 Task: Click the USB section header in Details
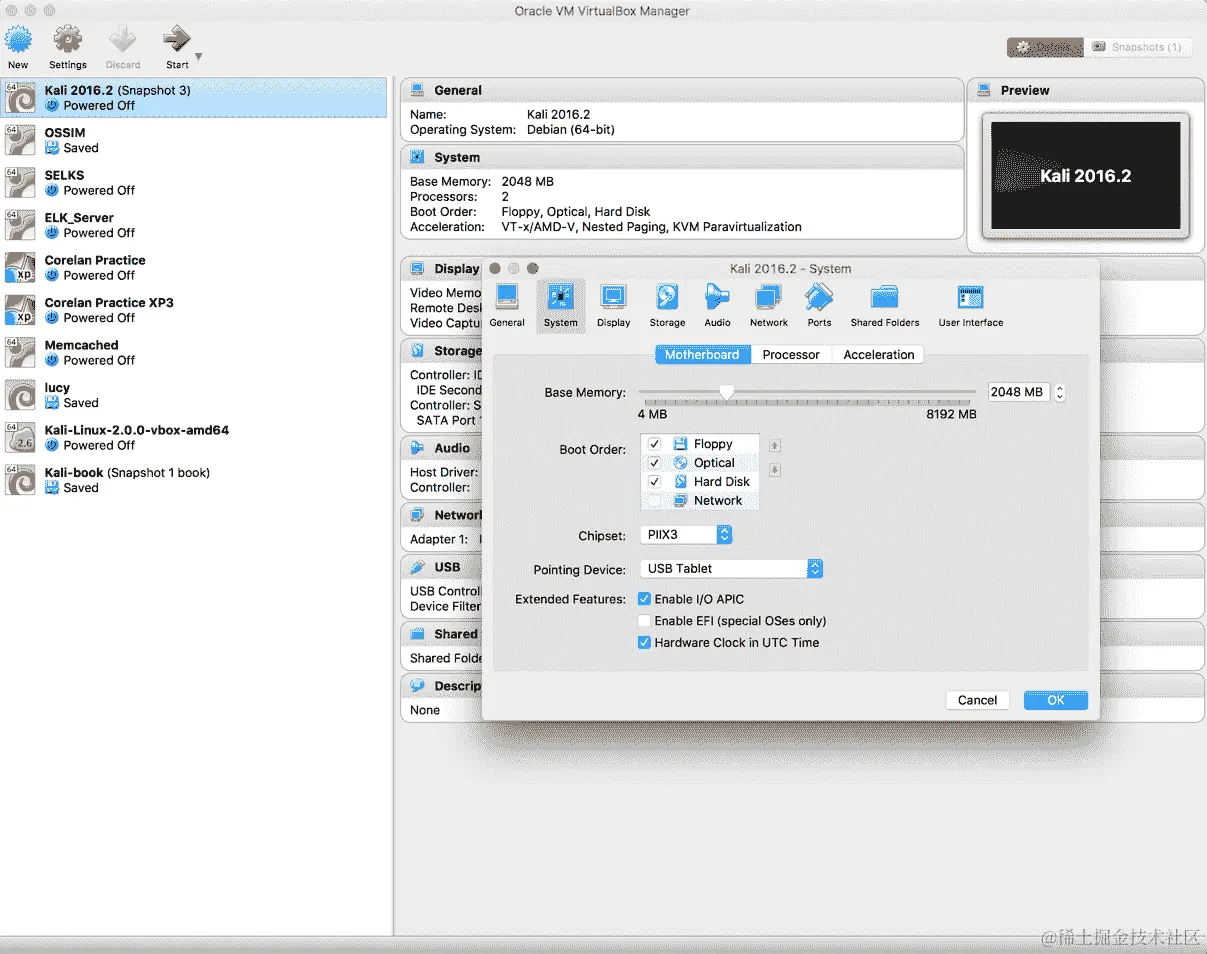click(443, 566)
